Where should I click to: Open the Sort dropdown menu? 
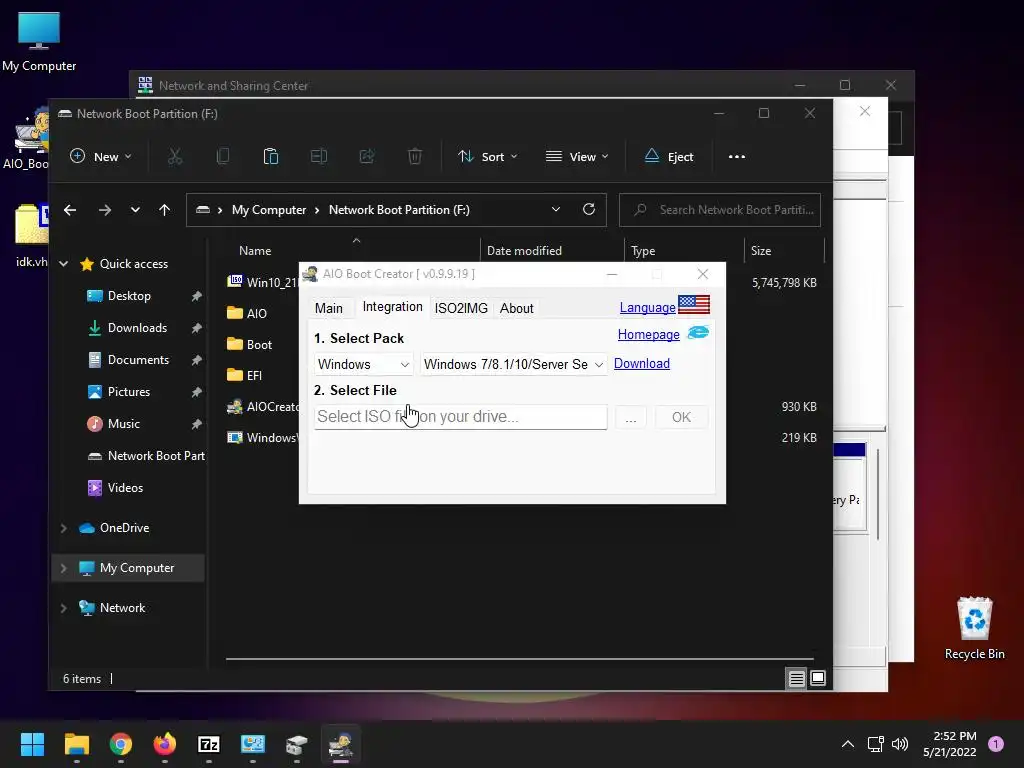pos(487,157)
